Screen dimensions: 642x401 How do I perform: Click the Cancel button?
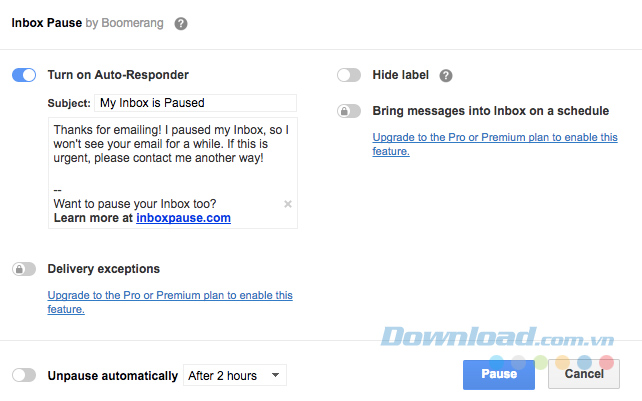coord(584,374)
